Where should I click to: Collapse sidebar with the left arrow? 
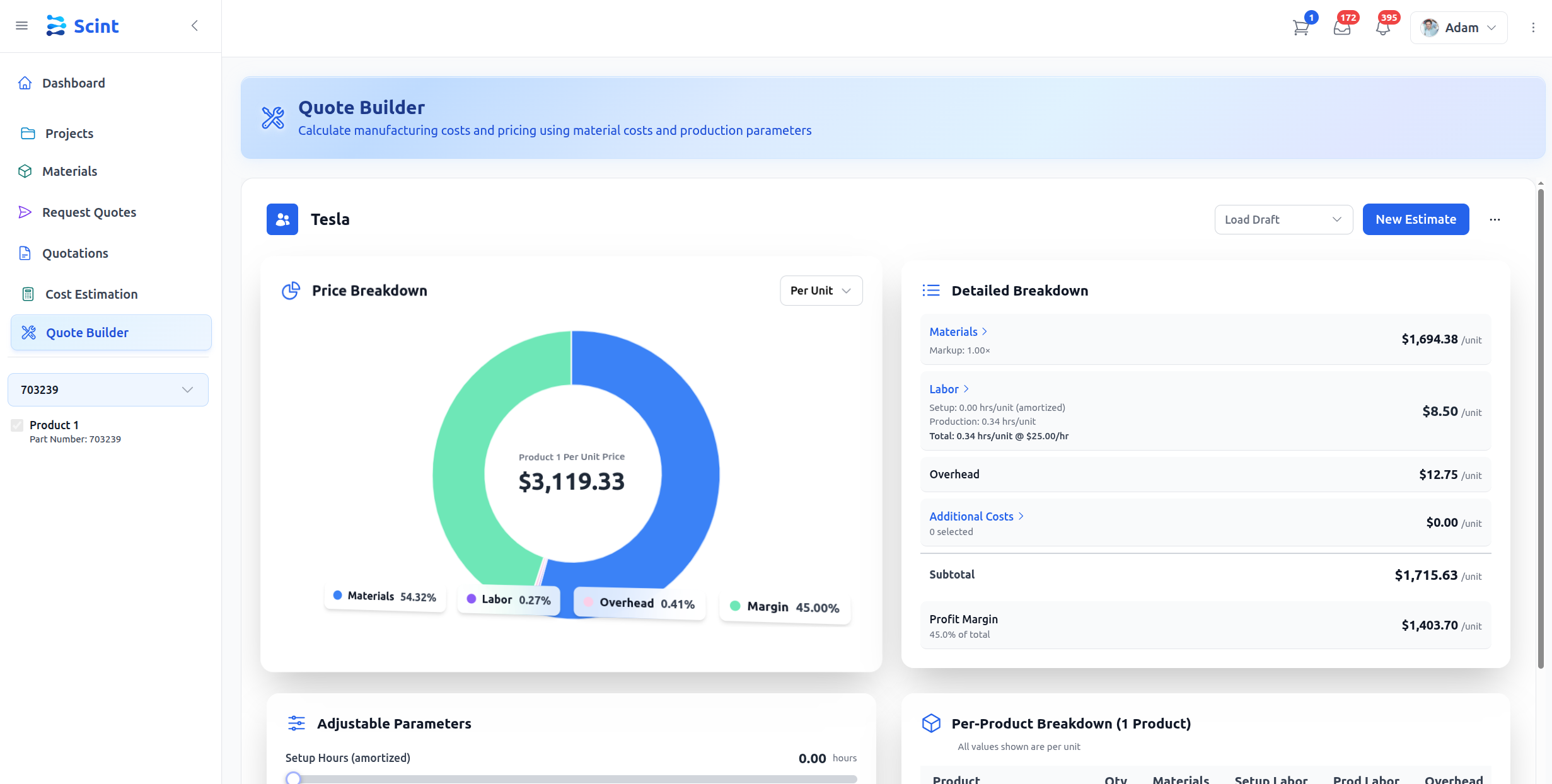pyautogui.click(x=195, y=26)
